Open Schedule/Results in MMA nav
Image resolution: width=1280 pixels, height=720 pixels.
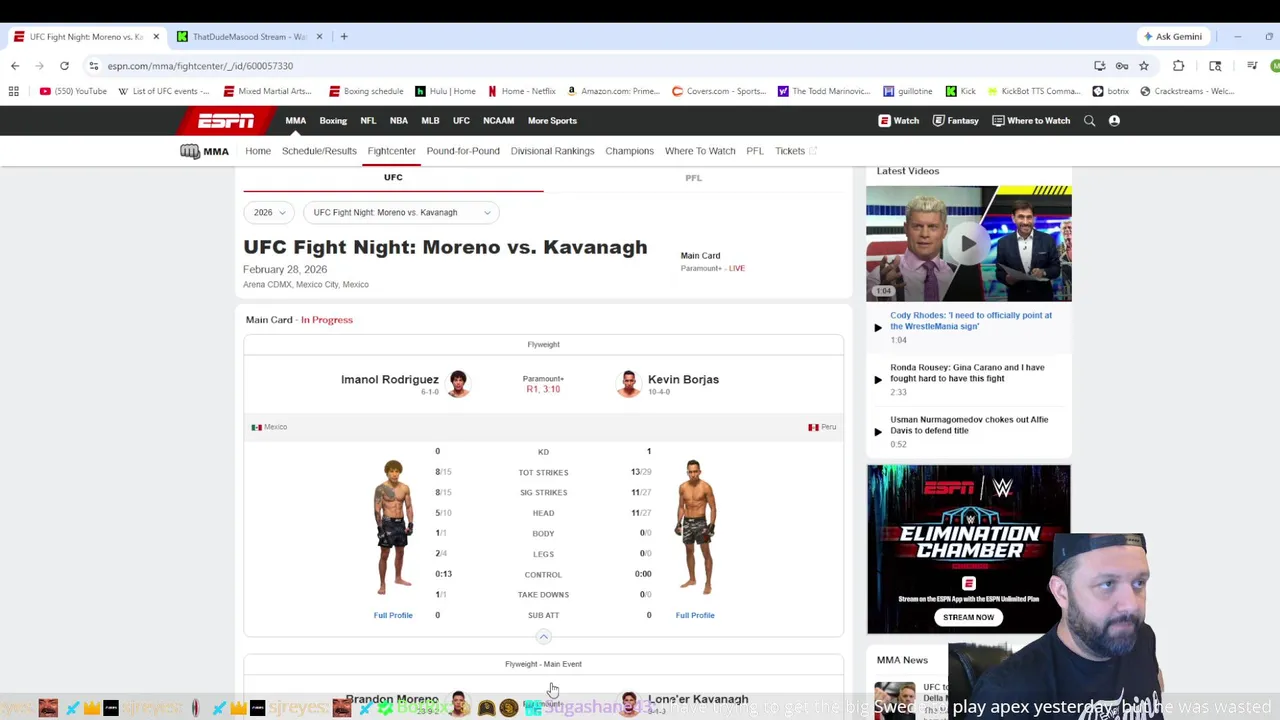[319, 151]
